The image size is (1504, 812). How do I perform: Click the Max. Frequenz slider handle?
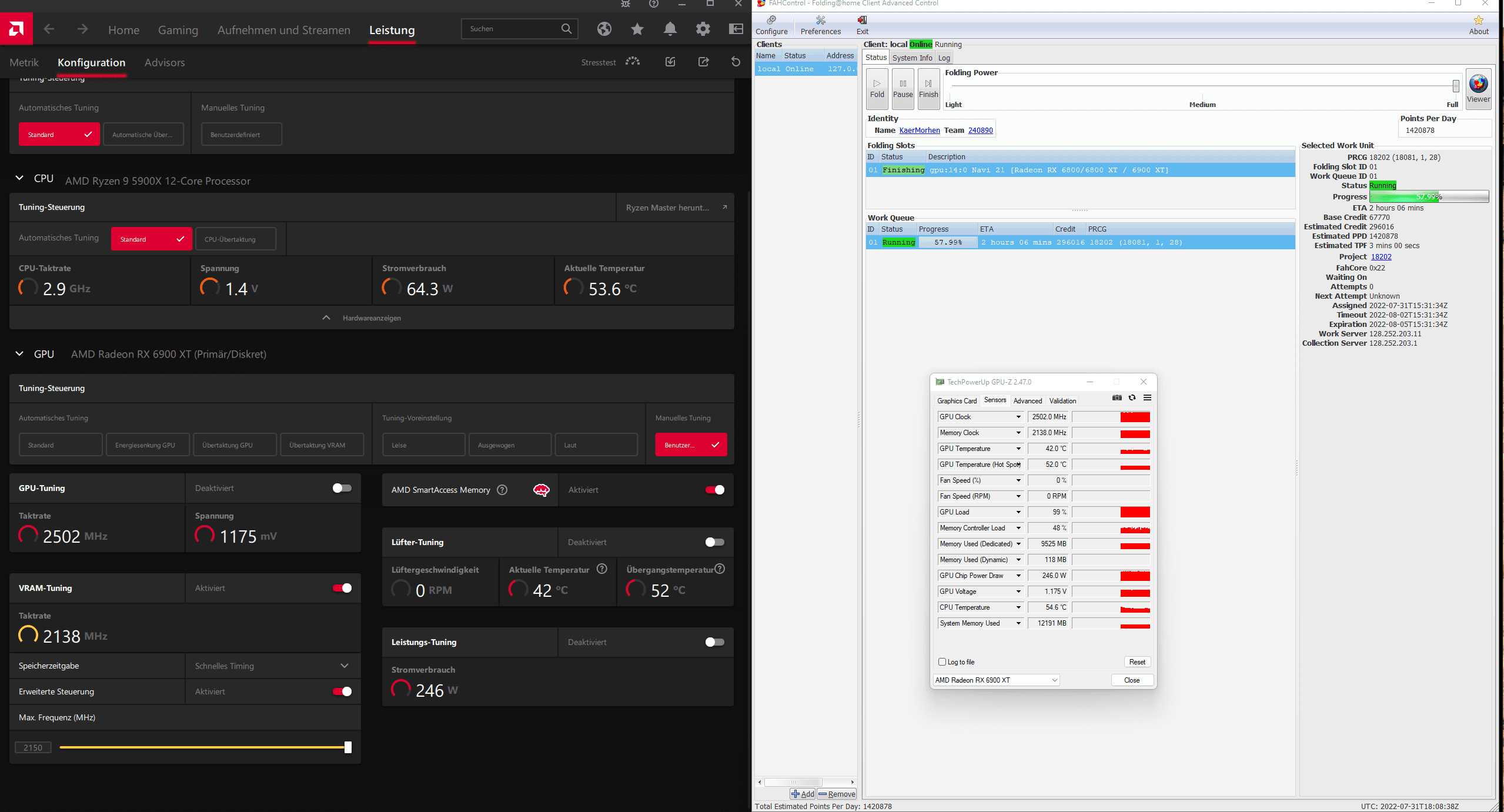click(347, 747)
